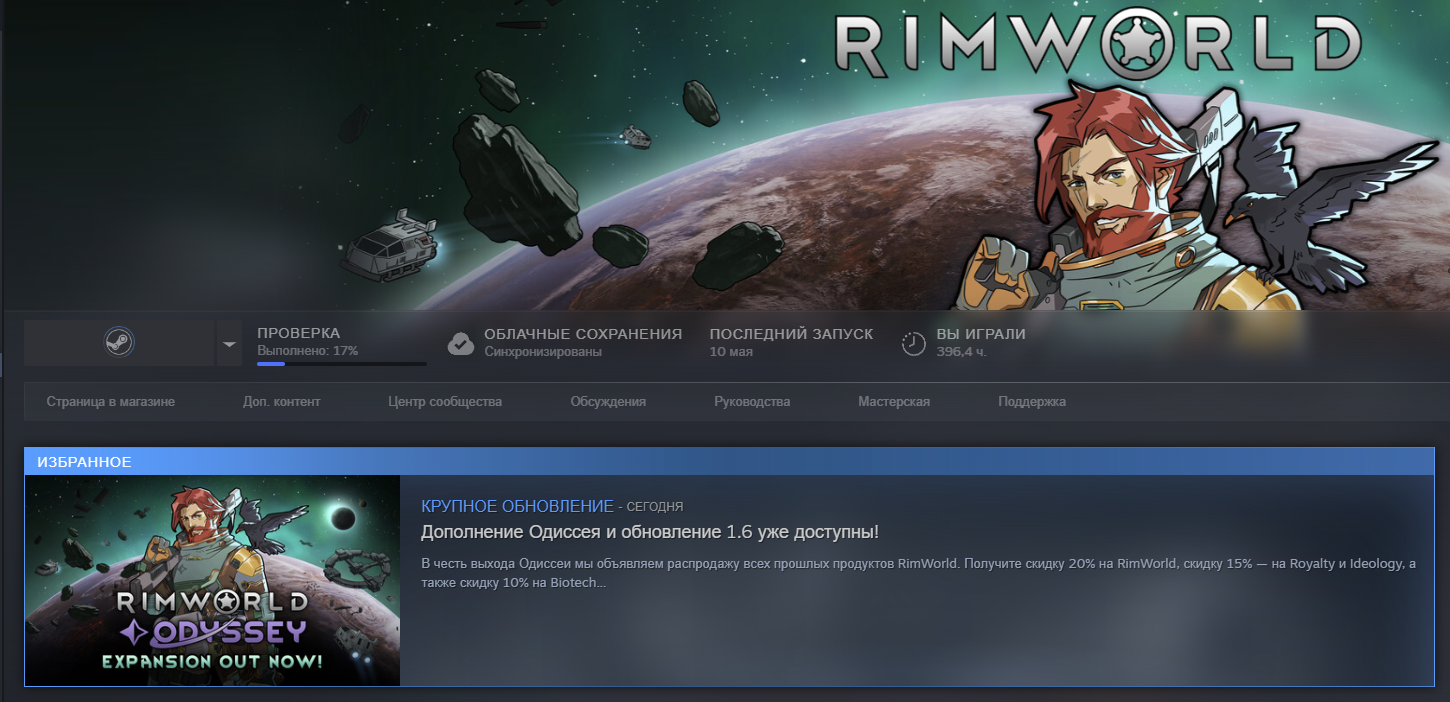
Task: Open the RimWorld Odyssey expansion thumbnail
Action: pyautogui.click(x=213, y=581)
